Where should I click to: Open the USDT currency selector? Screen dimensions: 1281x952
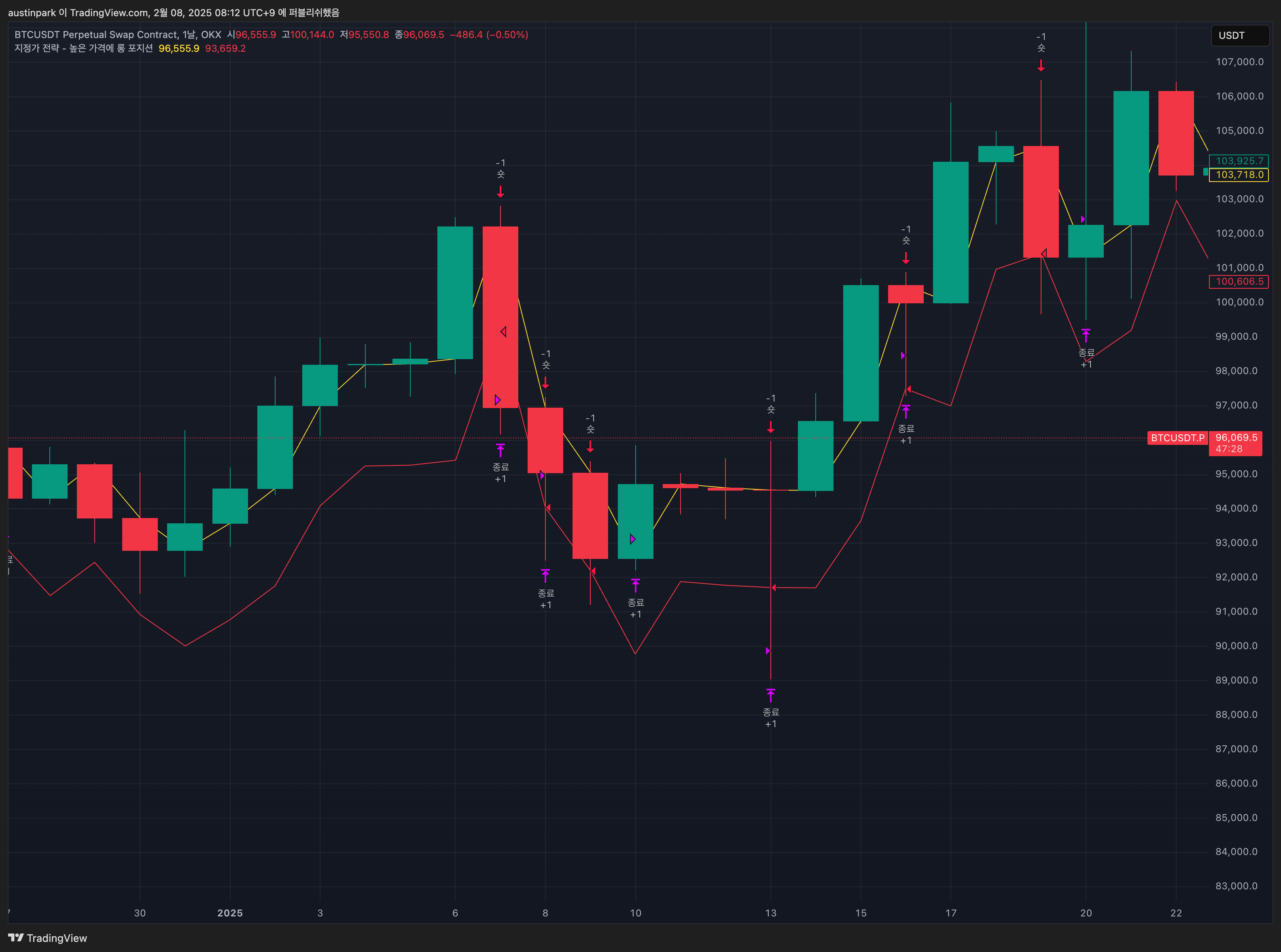point(1239,36)
